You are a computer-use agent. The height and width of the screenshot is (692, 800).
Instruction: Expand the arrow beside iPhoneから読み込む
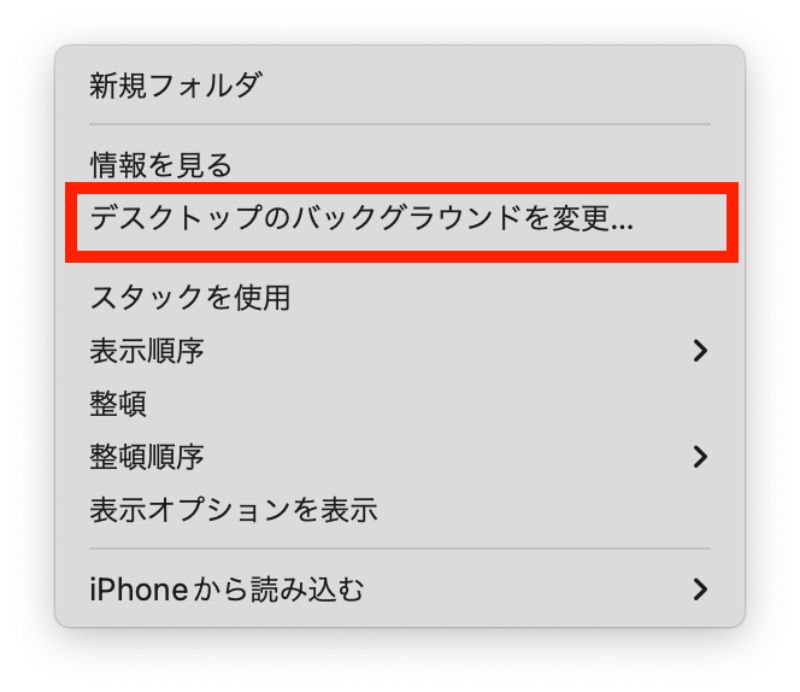point(701,589)
